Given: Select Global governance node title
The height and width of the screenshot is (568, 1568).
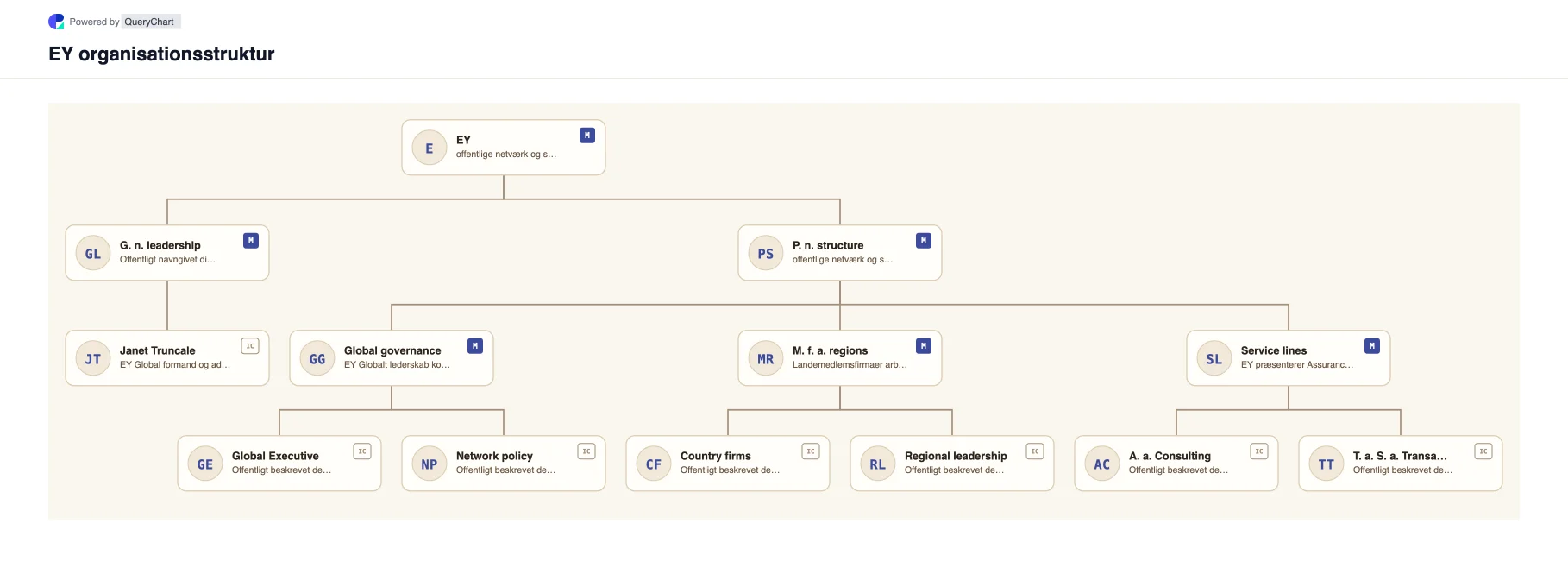Looking at the screenshot, I should click(392, 350).
